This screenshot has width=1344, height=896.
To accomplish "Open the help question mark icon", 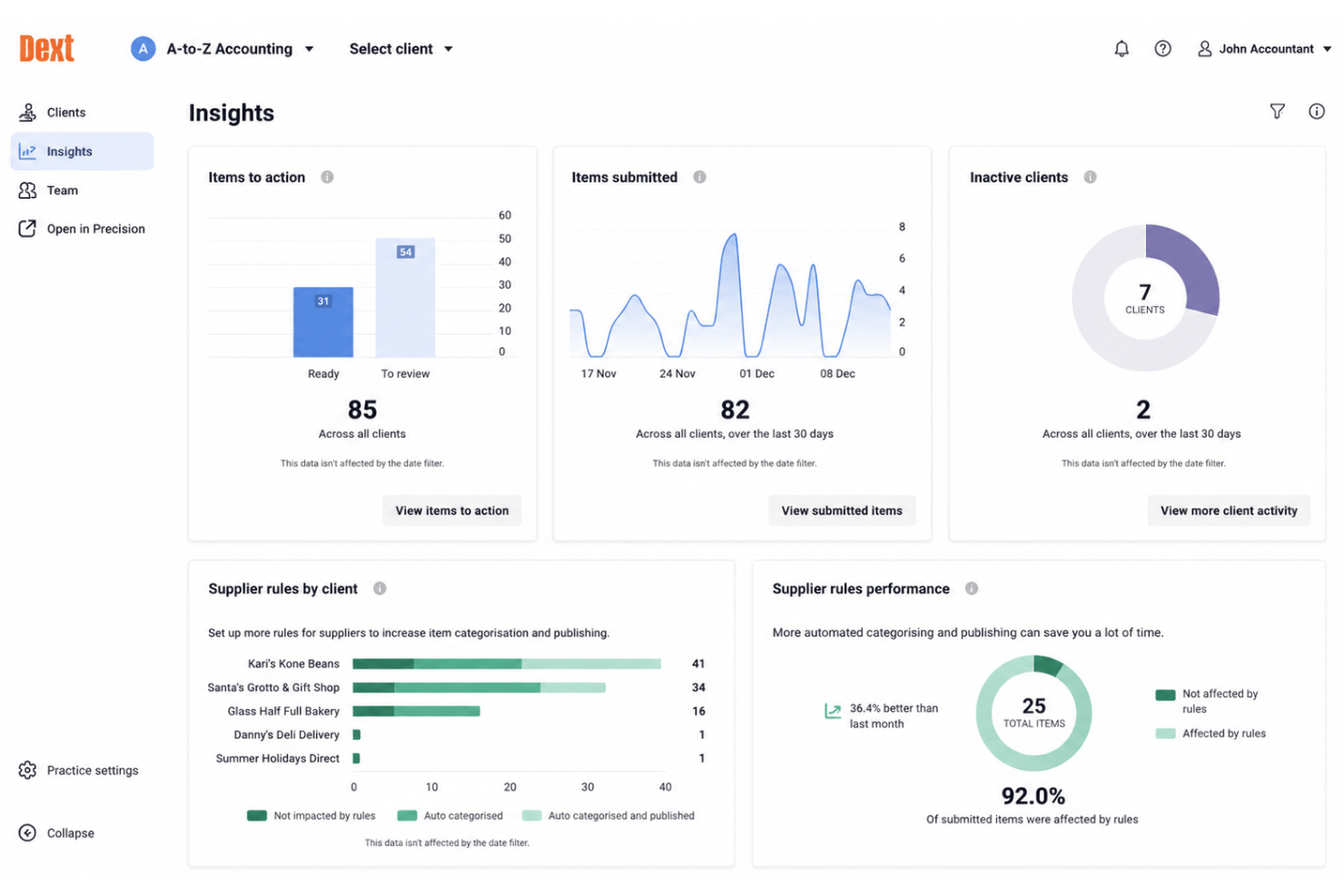I will coord(1162,49).
